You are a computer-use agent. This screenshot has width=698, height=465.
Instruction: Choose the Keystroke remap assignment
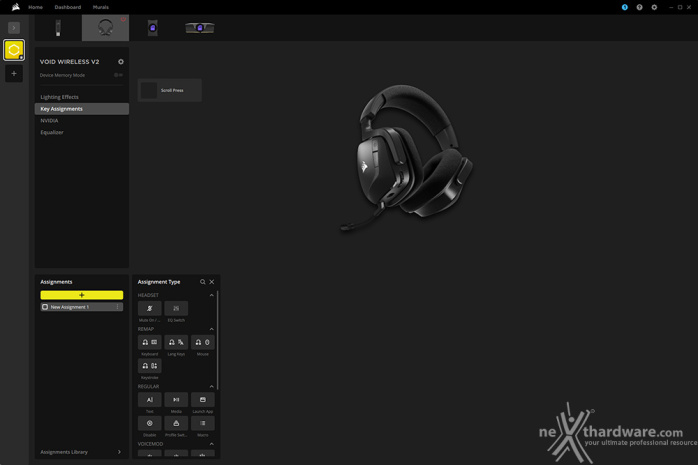tap(150, 366)
